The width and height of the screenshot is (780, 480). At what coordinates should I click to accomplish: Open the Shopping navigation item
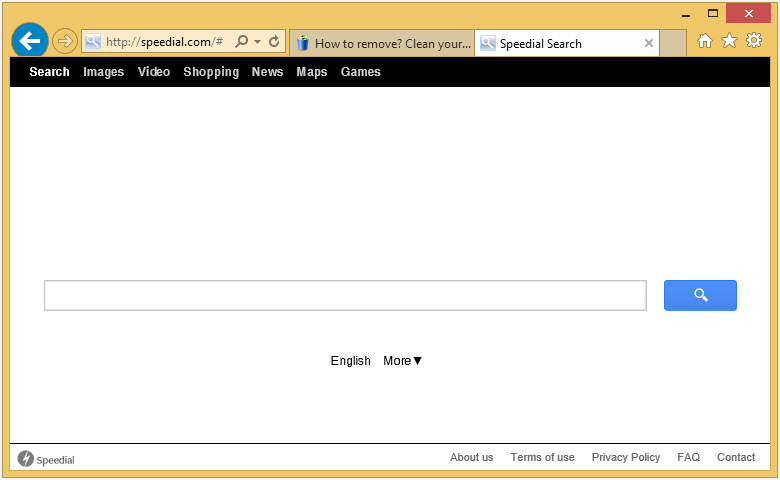[x=211, y=72]
